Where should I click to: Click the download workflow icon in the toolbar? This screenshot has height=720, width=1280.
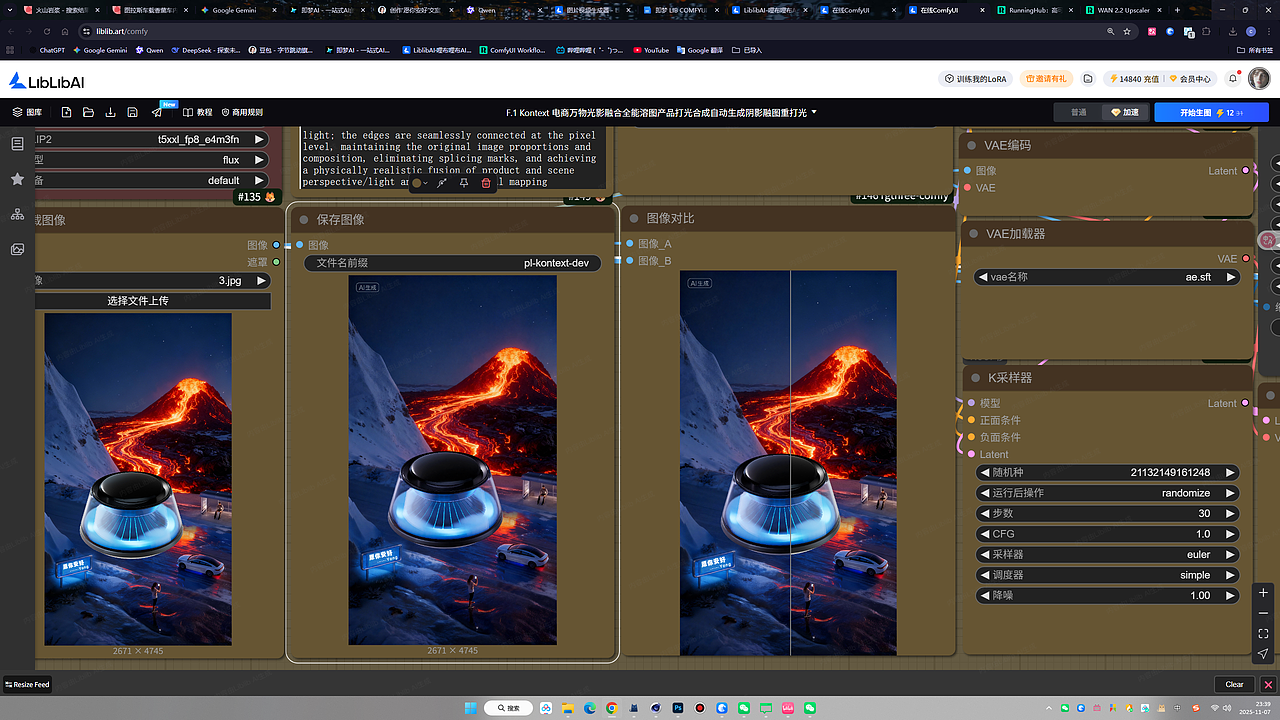(x=111, y=112)
